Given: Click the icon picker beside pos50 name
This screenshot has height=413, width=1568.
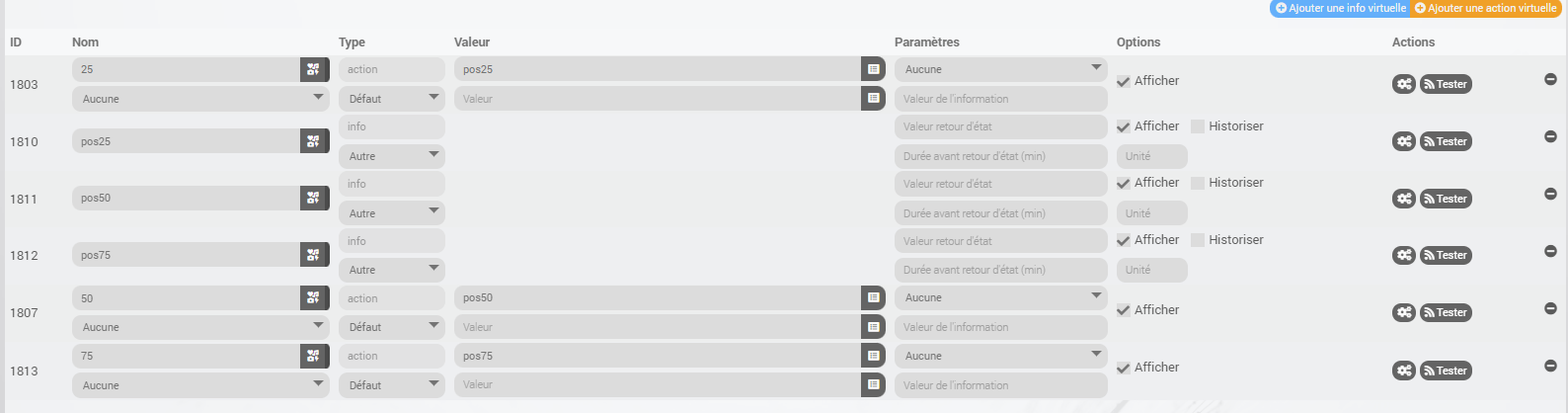Looking at the screenshot, I should coord(314,198).
